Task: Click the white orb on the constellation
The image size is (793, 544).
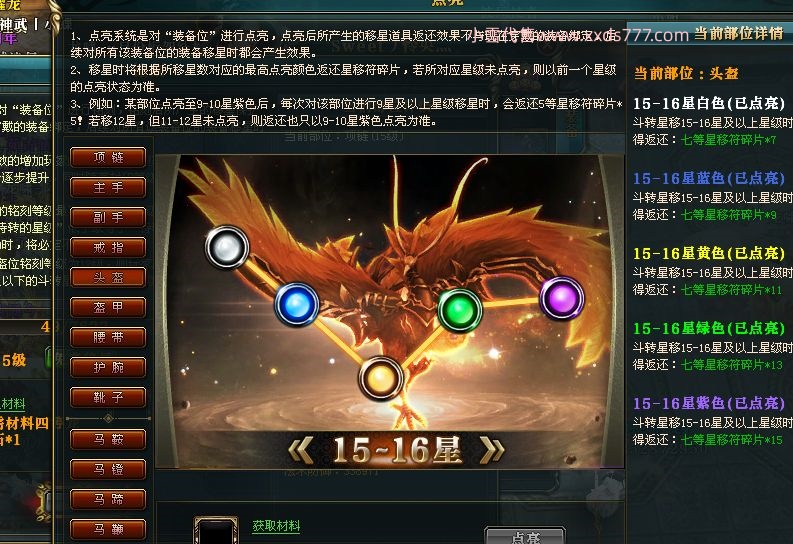Action: pos(227,247)
